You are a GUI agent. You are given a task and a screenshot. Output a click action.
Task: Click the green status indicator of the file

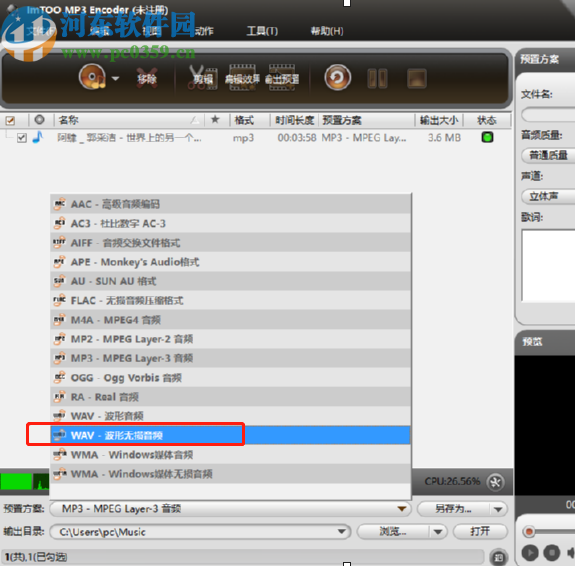[x=487, y=137]
